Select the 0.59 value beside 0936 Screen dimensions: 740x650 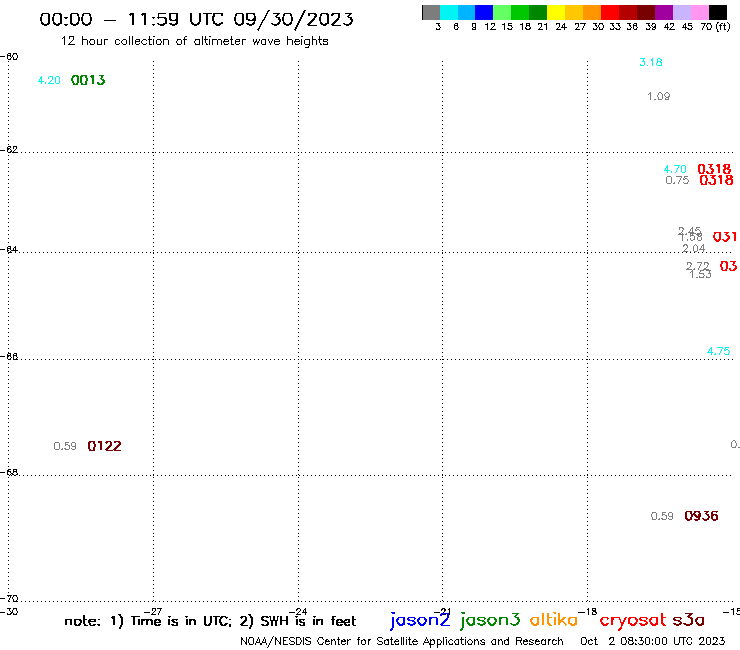click(x=662, y=516)
